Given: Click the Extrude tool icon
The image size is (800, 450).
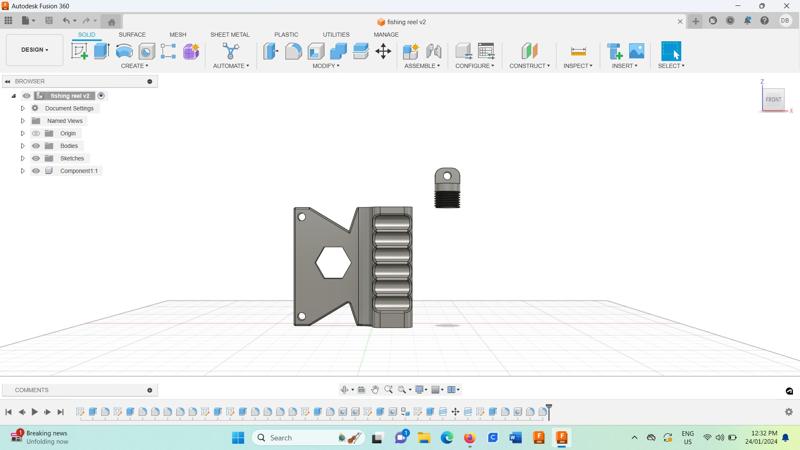Looking at the screenshot, I should (x=101, y=51).
